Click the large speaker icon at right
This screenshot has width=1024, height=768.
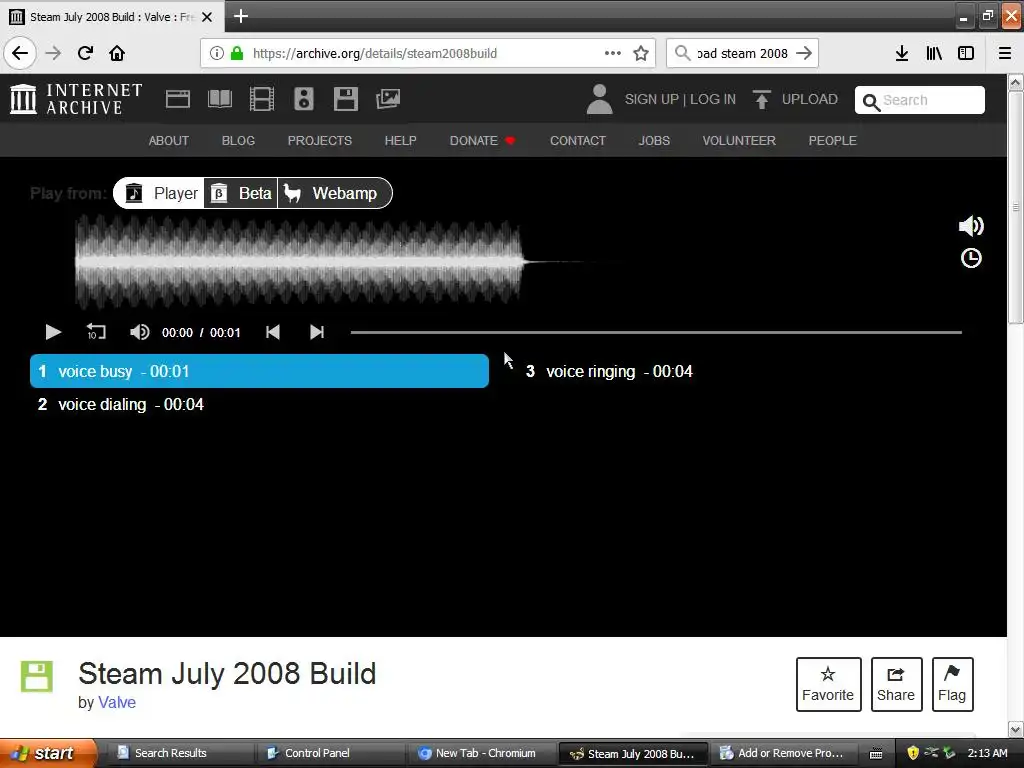click(971, 226)
